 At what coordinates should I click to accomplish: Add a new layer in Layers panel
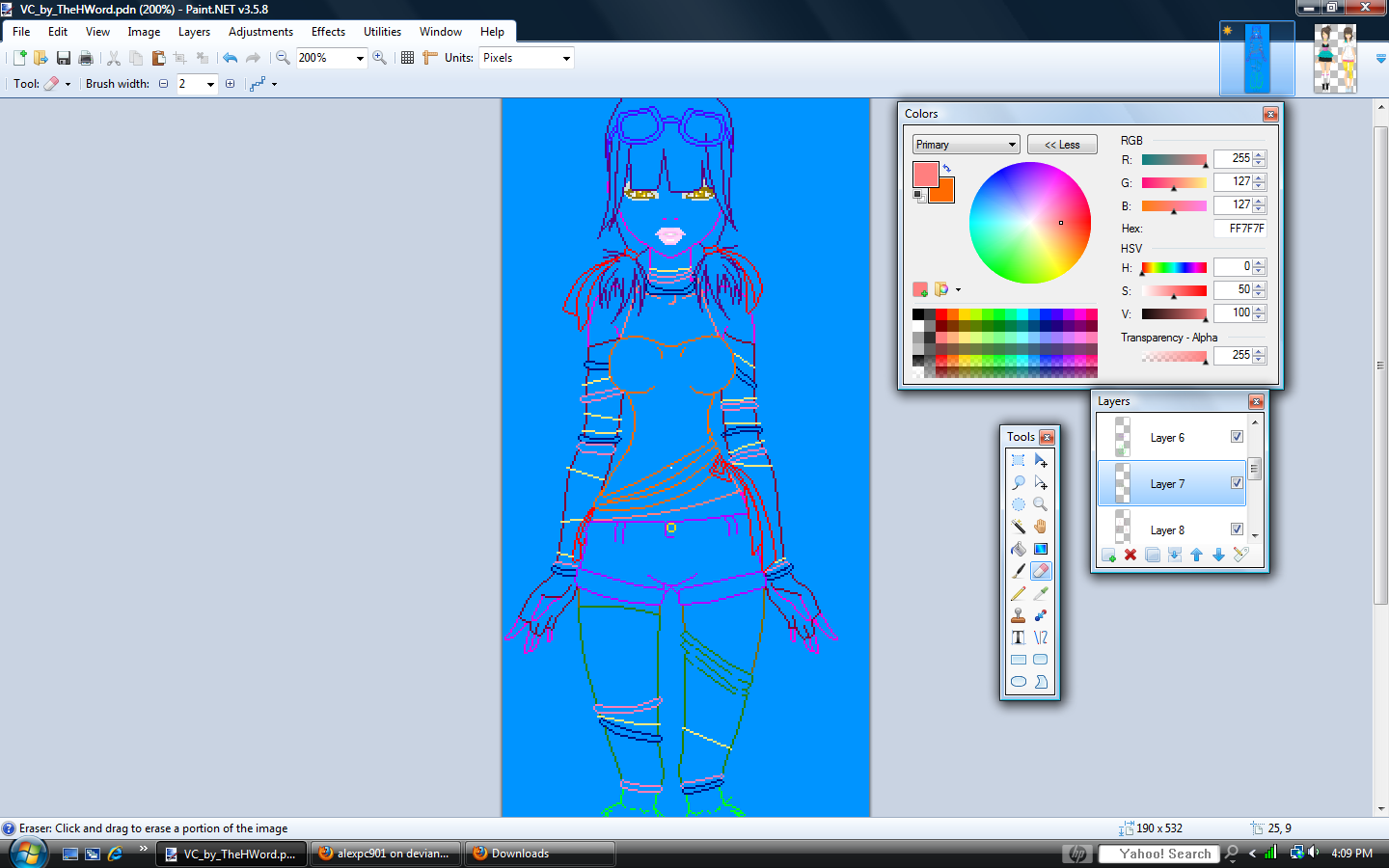tap(1108, 555)
